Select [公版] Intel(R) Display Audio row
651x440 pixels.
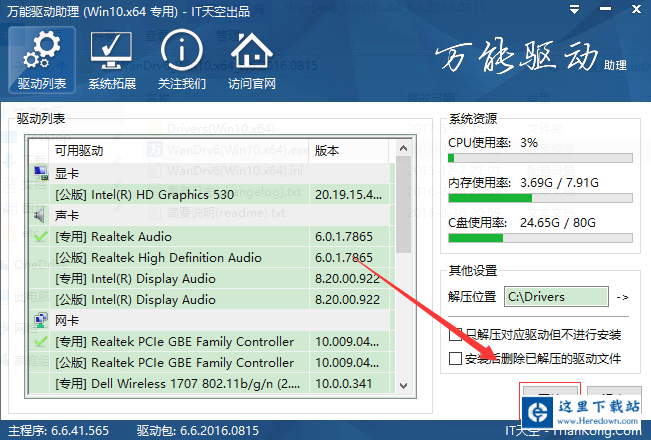click(x=210, y=299)
